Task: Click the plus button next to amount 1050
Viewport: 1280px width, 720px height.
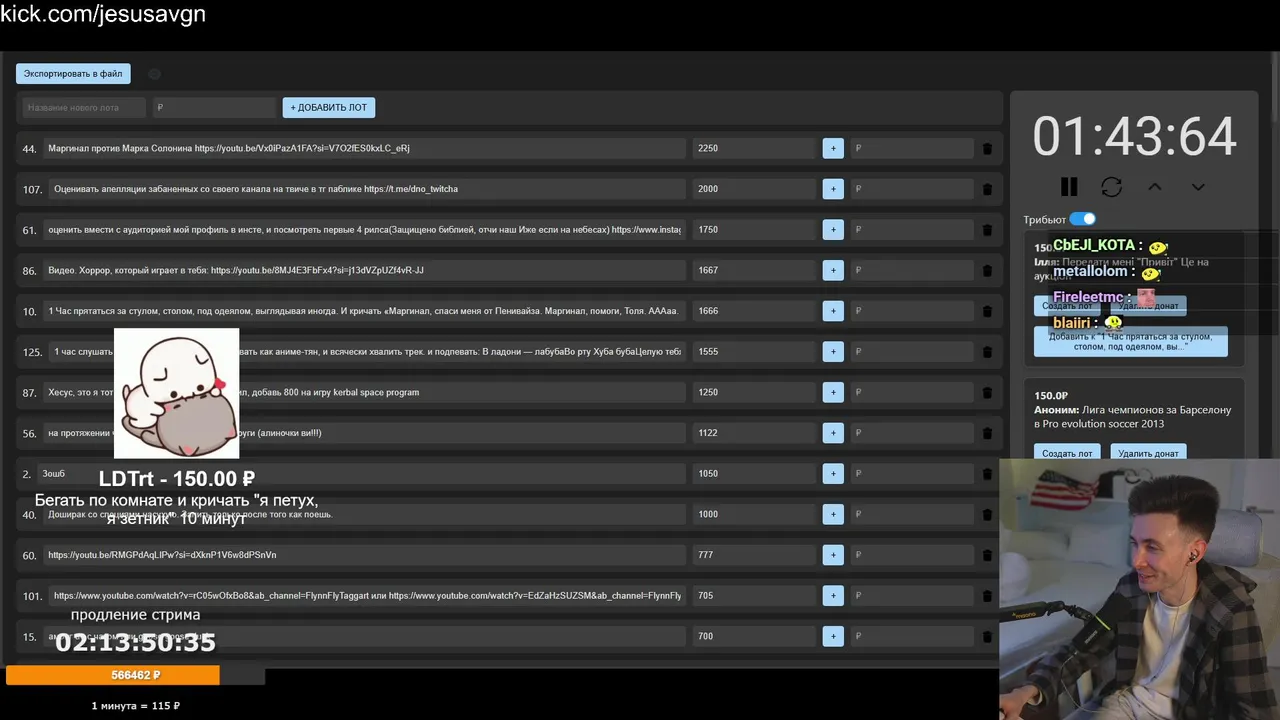Action: tap(833, 474)
